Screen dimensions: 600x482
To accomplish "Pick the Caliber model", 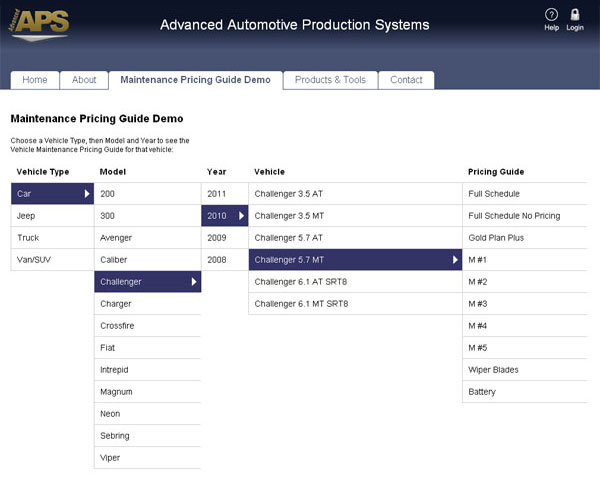I will (x=148, y=260).
